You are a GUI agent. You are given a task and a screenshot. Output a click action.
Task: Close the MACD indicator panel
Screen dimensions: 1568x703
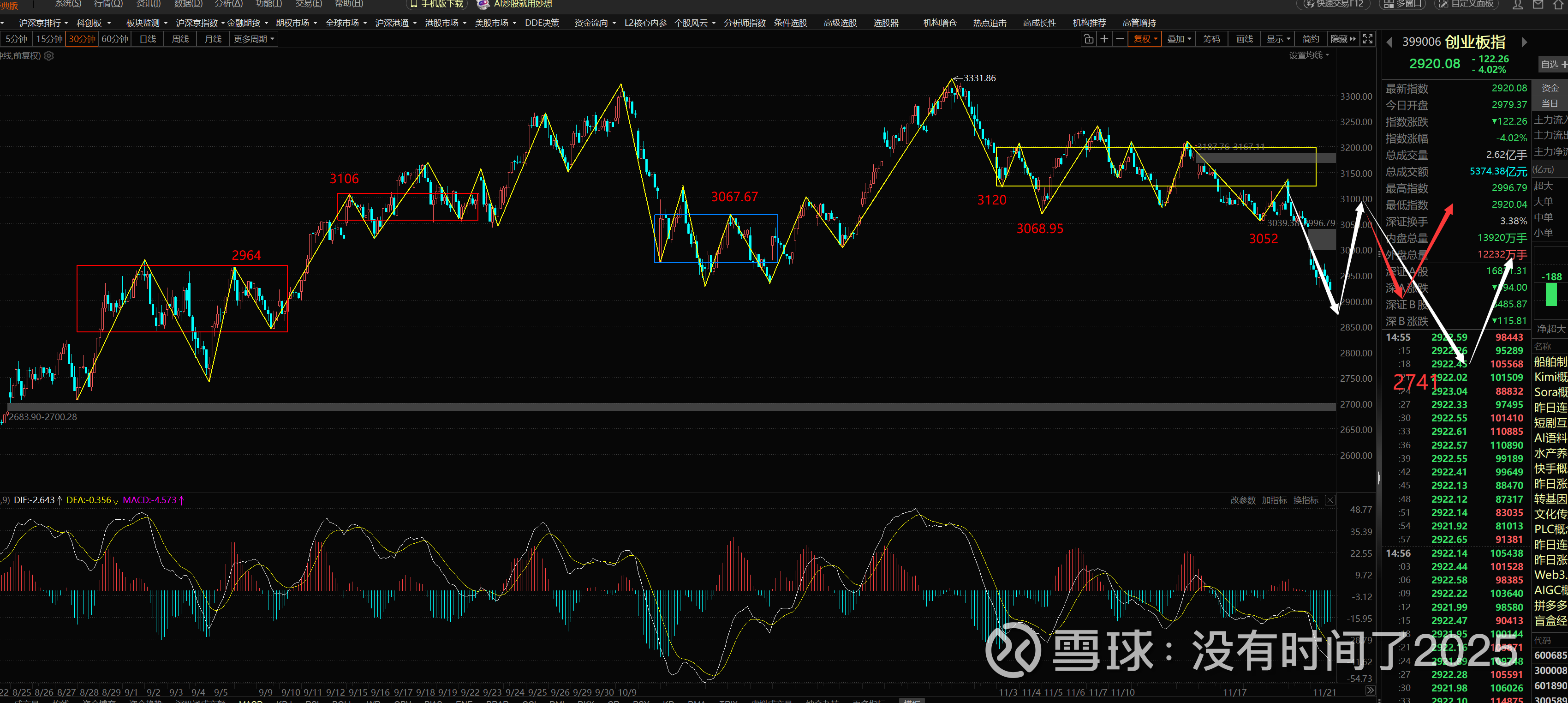(1330, 500)
